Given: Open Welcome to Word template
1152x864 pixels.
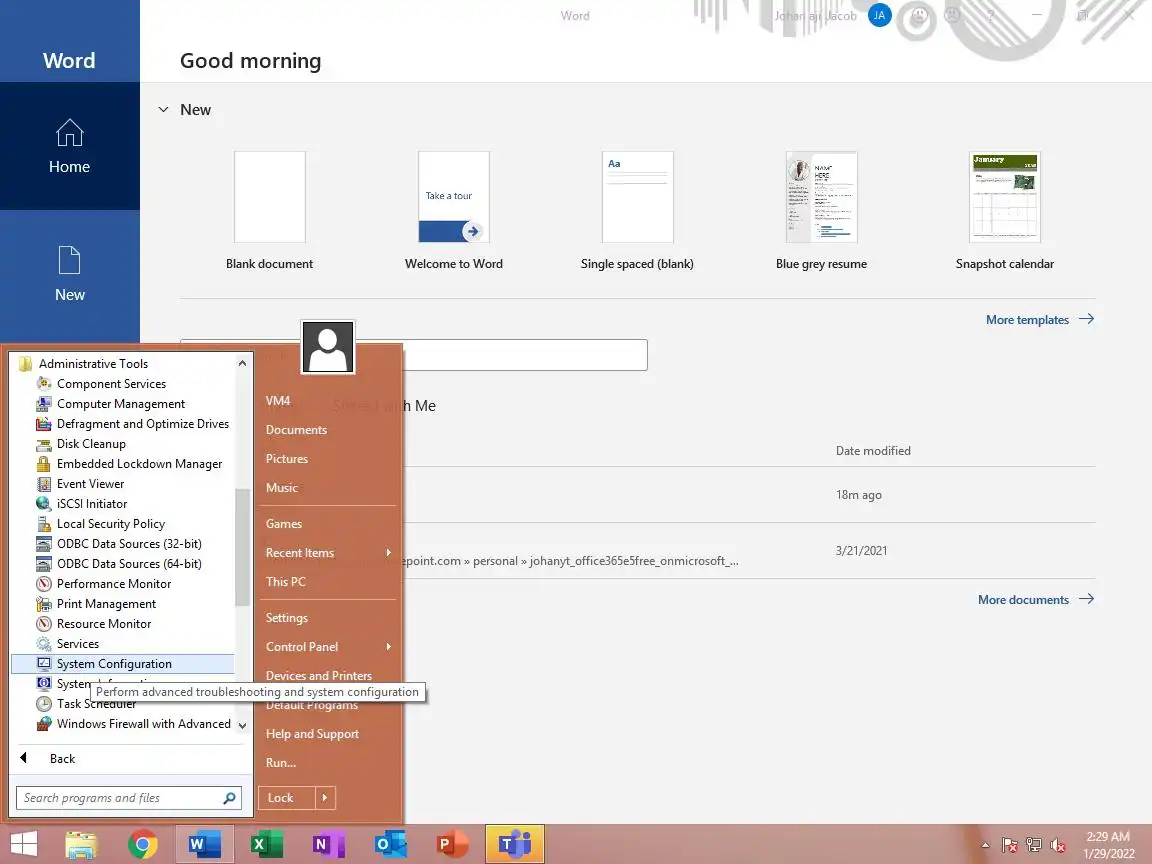Looking at the screenshot, I should (x=454, y=210).
